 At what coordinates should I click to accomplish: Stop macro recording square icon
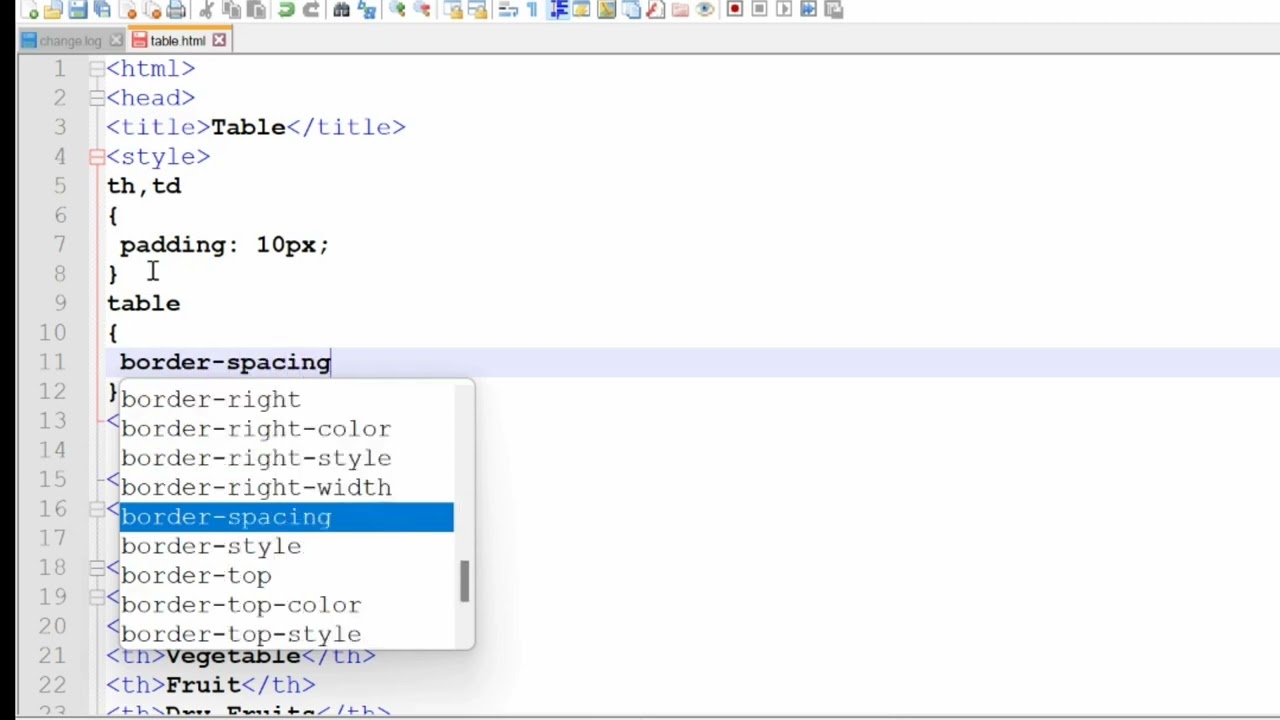(x=759, y=10)
